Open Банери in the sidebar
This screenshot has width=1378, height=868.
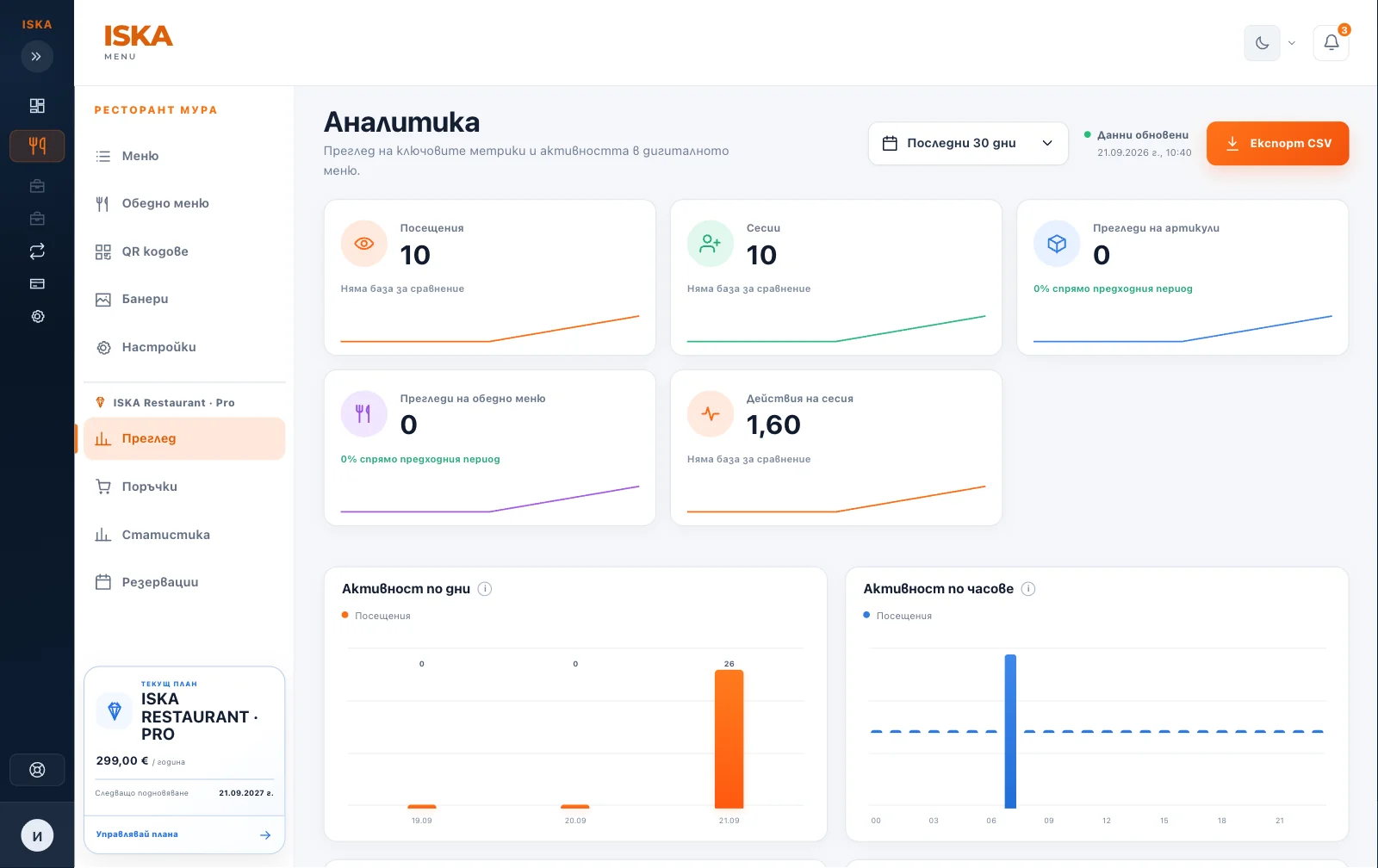(184, 300)
